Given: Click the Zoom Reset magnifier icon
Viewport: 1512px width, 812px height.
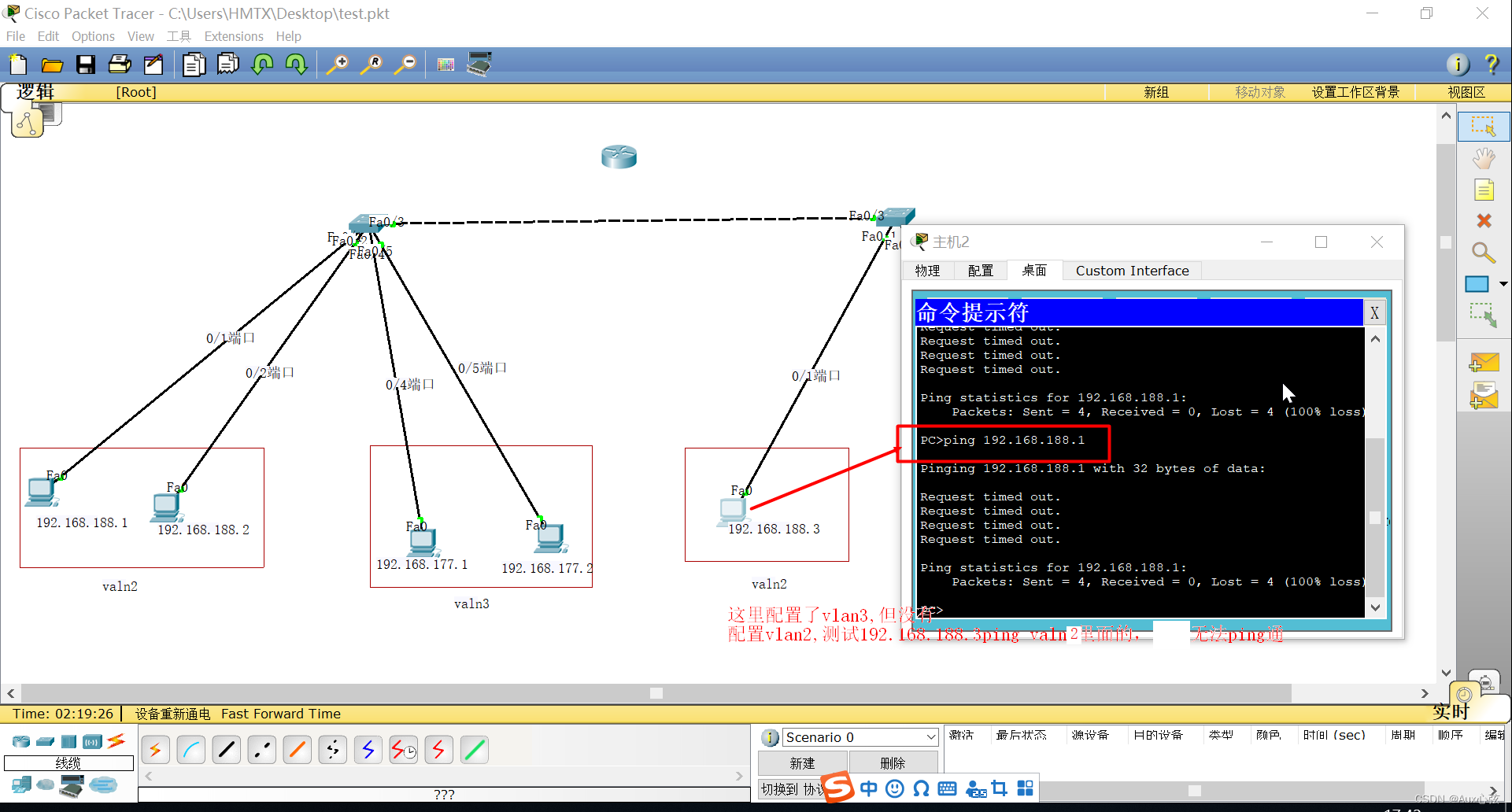Looking at the screenshot, I should pyautogui.click(x=372, y=65).
